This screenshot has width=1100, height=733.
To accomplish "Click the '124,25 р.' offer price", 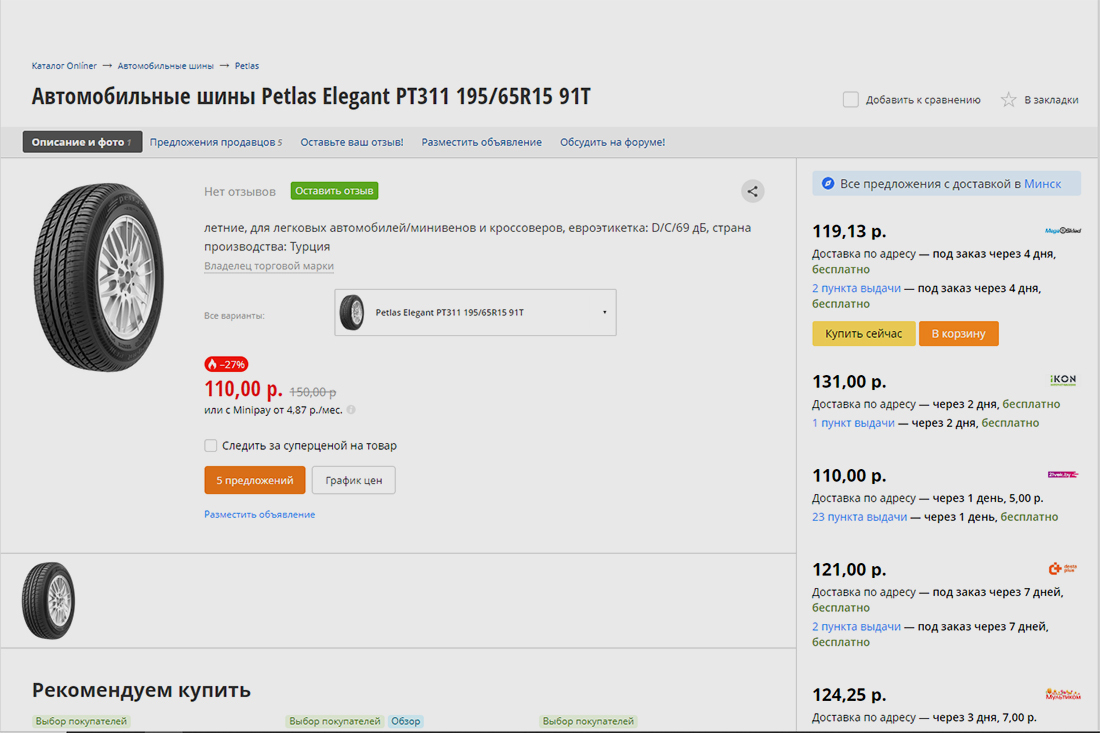I will click(849, 694).
